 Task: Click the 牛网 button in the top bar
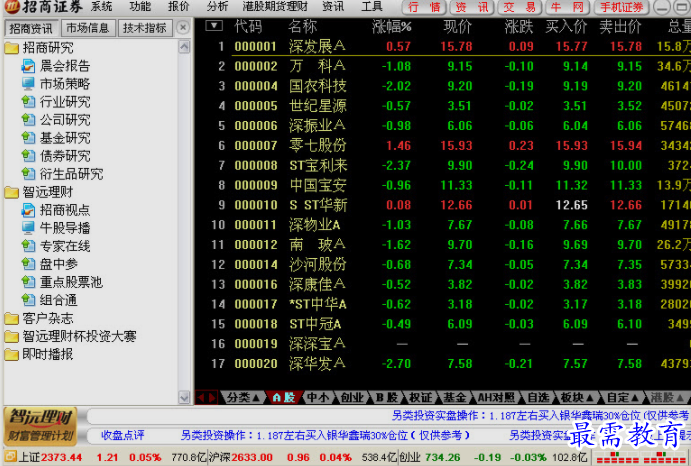(x=567, y=7)
